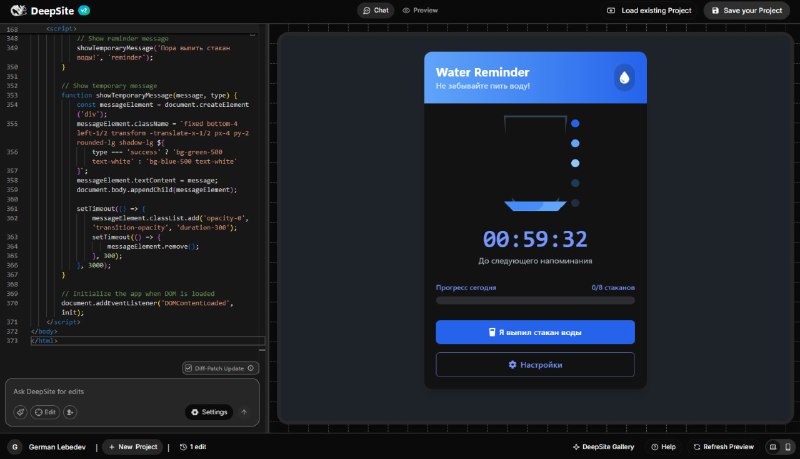Screen dimensions: 800x459
Task: Click the G user avatar
Action: pyautogui.click(x=14, y=447)
